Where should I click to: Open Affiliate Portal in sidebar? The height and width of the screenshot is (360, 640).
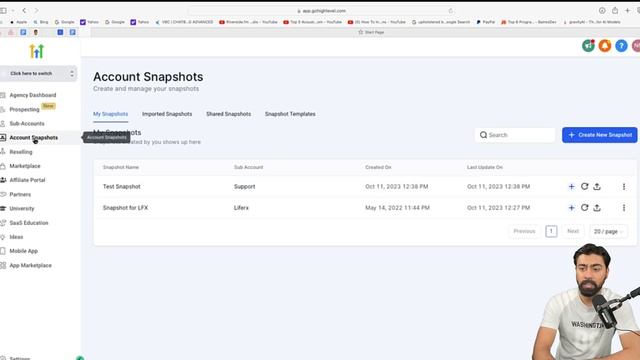click(27, 180)
